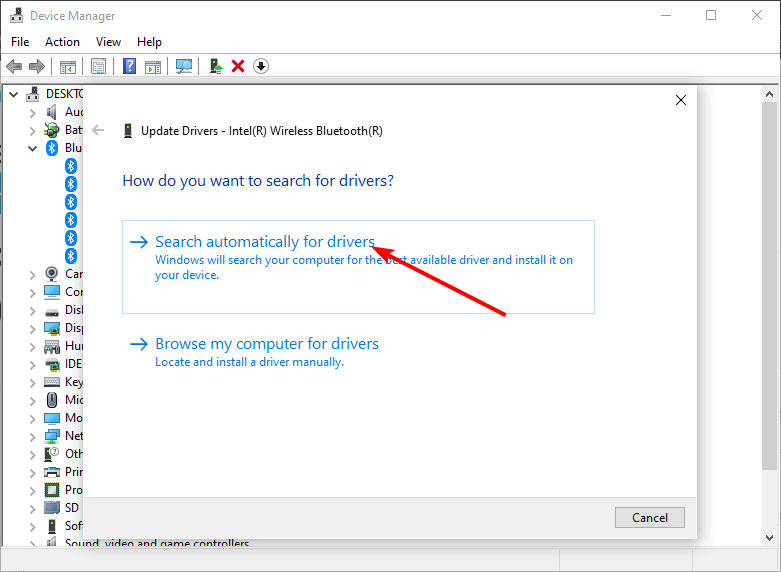Select the Human Interface Devices icon
The height and width of the screenshot is (572, 781).
[x=52, y=346]
